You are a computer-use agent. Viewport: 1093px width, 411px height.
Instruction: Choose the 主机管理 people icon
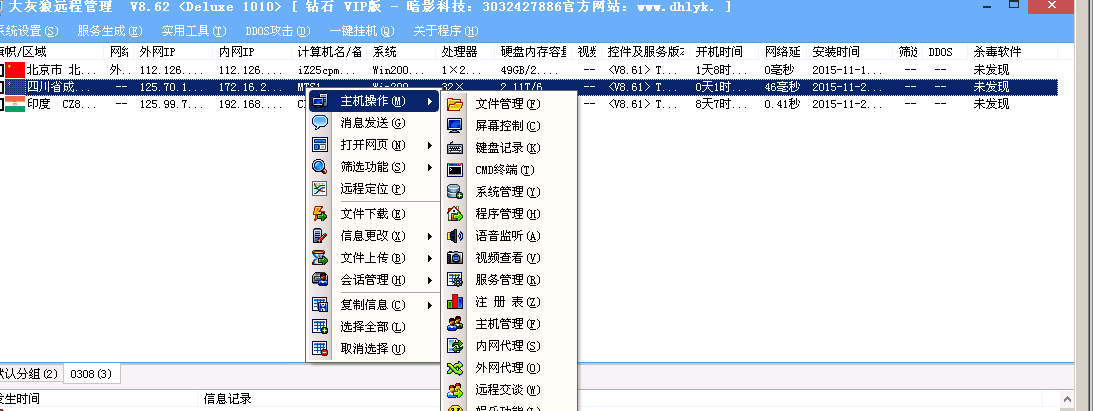(454, 324)
